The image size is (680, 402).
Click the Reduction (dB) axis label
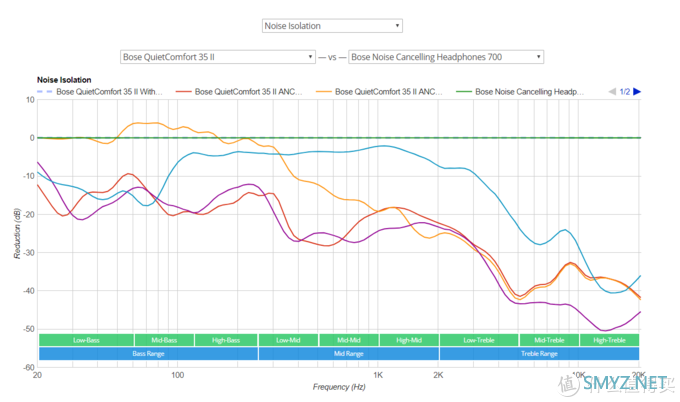click(x=17, y=234)
